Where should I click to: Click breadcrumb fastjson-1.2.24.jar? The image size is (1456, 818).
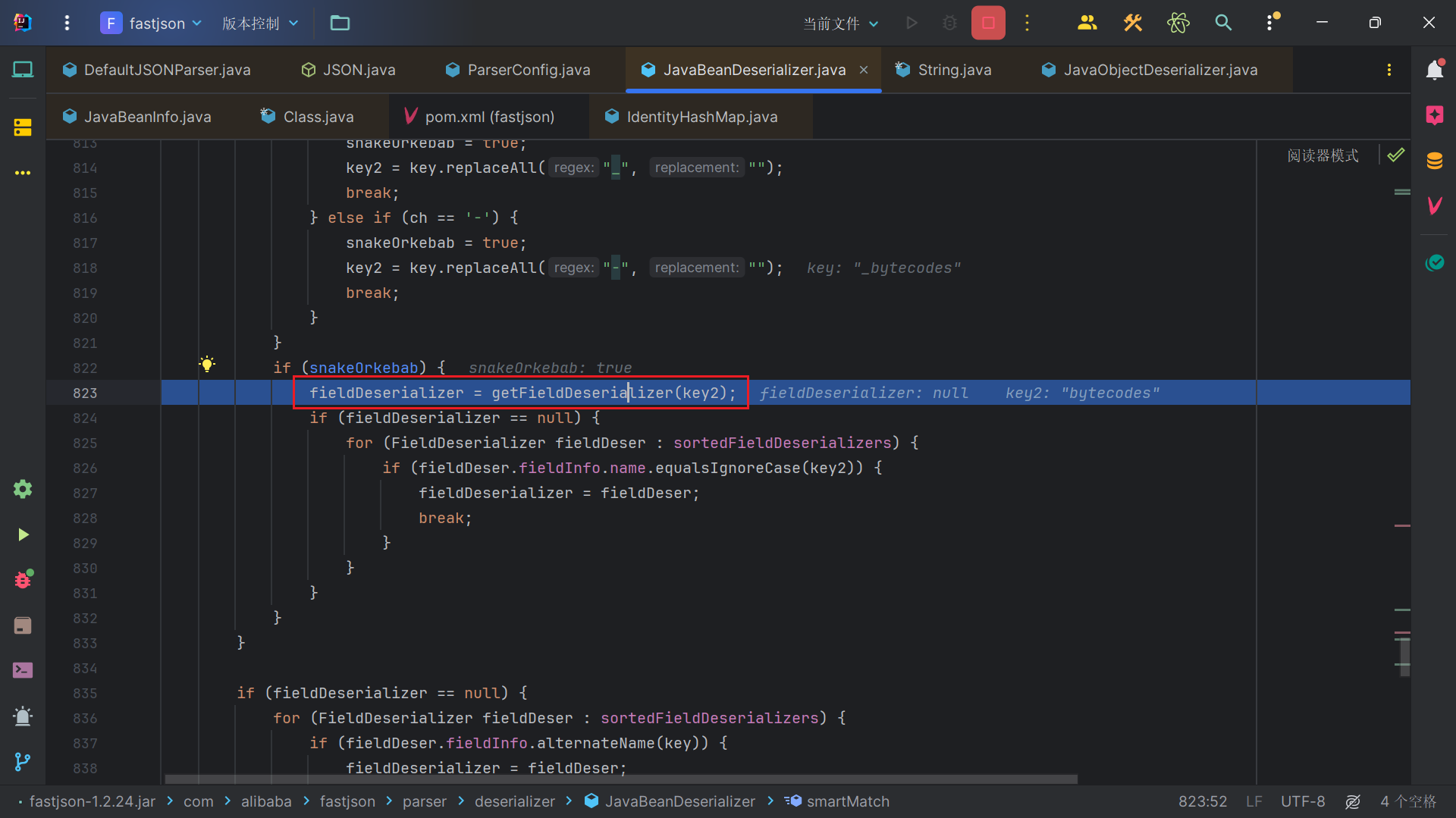[x=92, y=801]
